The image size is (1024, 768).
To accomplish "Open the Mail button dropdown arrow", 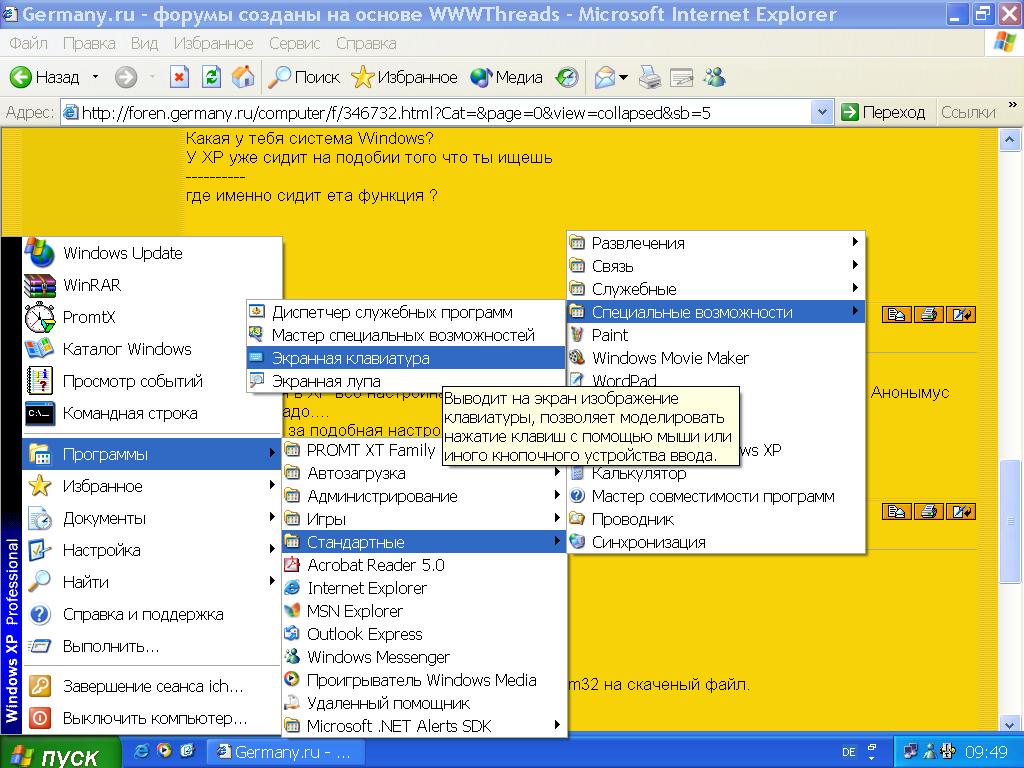I will (623, 77).
